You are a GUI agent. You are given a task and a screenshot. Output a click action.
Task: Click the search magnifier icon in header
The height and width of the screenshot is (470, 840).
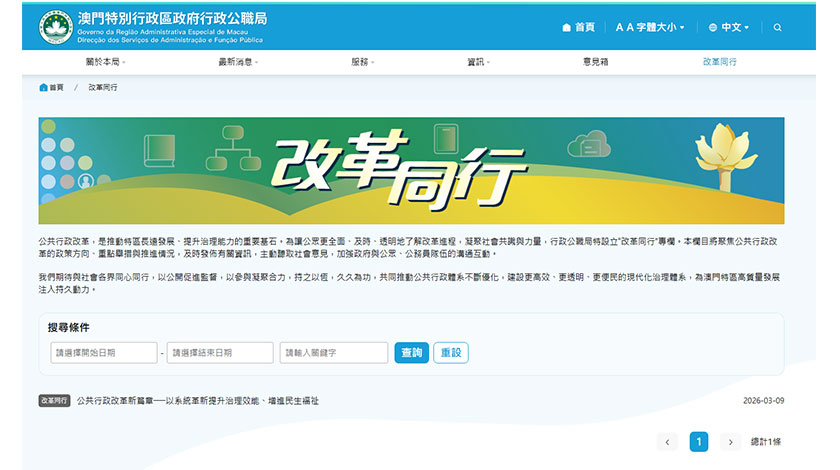click(x=777, y=27)
